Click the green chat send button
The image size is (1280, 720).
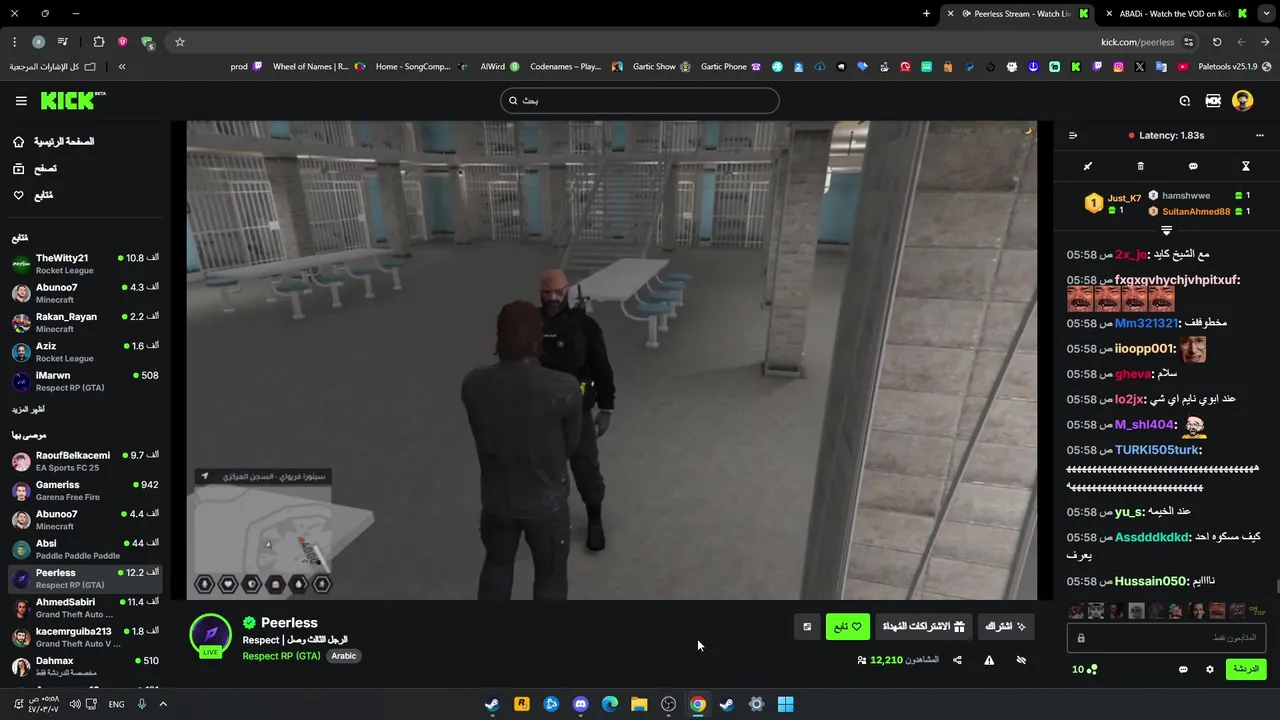click(1246, 669)
